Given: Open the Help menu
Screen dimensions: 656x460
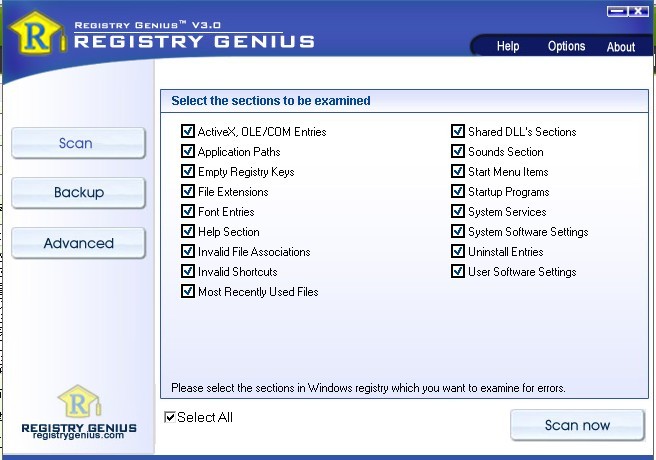Looking at the screenshot, I should coord(508,46).
